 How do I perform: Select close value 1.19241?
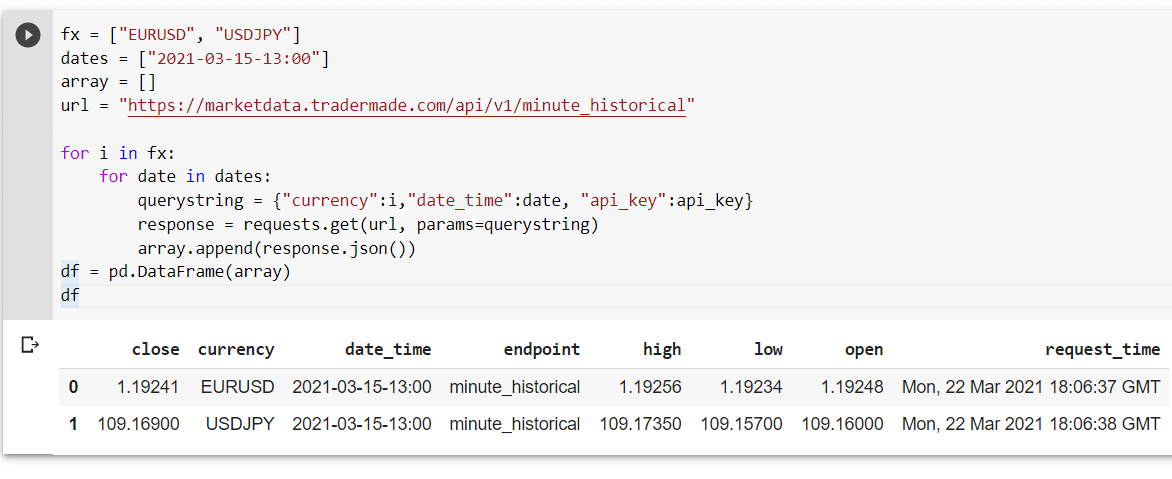148,387
